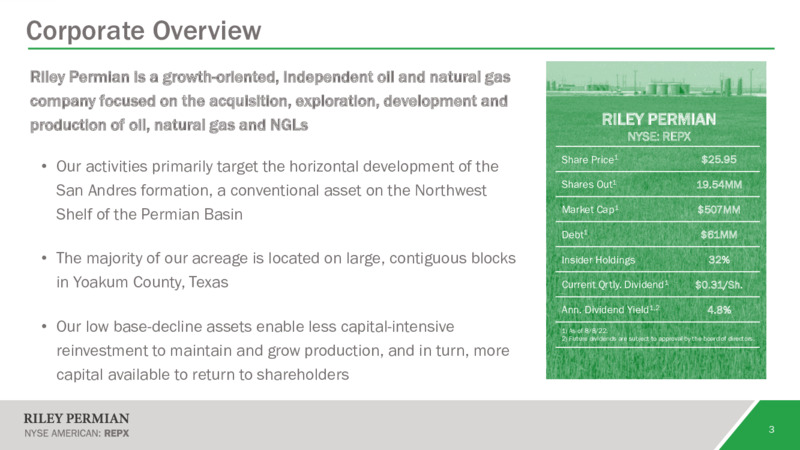Click the Corporate Overview slide title
The image size is (800, 450).
(x=143, y=31)
